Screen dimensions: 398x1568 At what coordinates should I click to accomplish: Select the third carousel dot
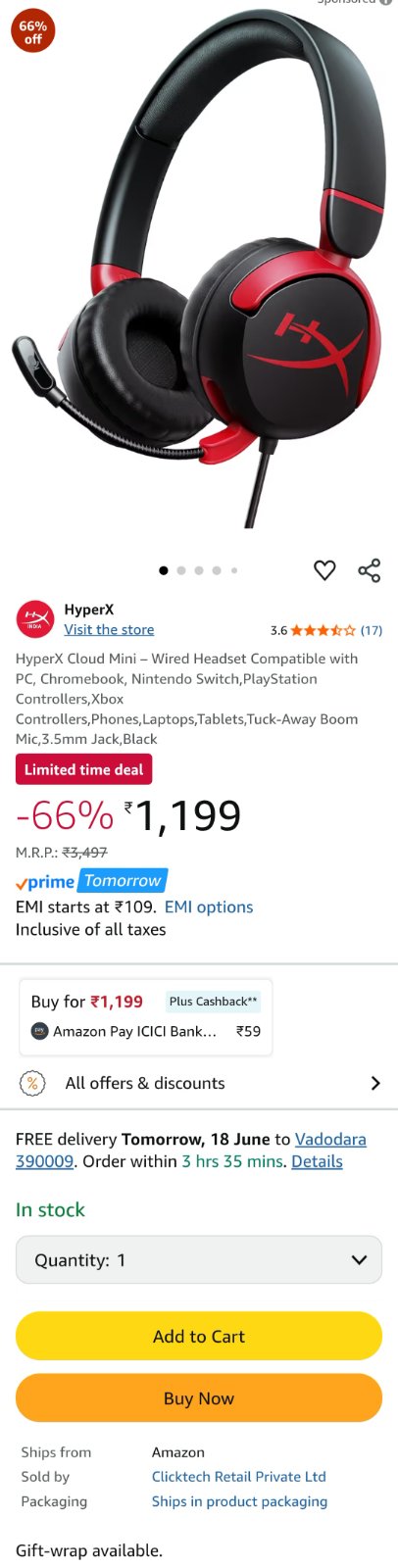[x=199, y=570]
